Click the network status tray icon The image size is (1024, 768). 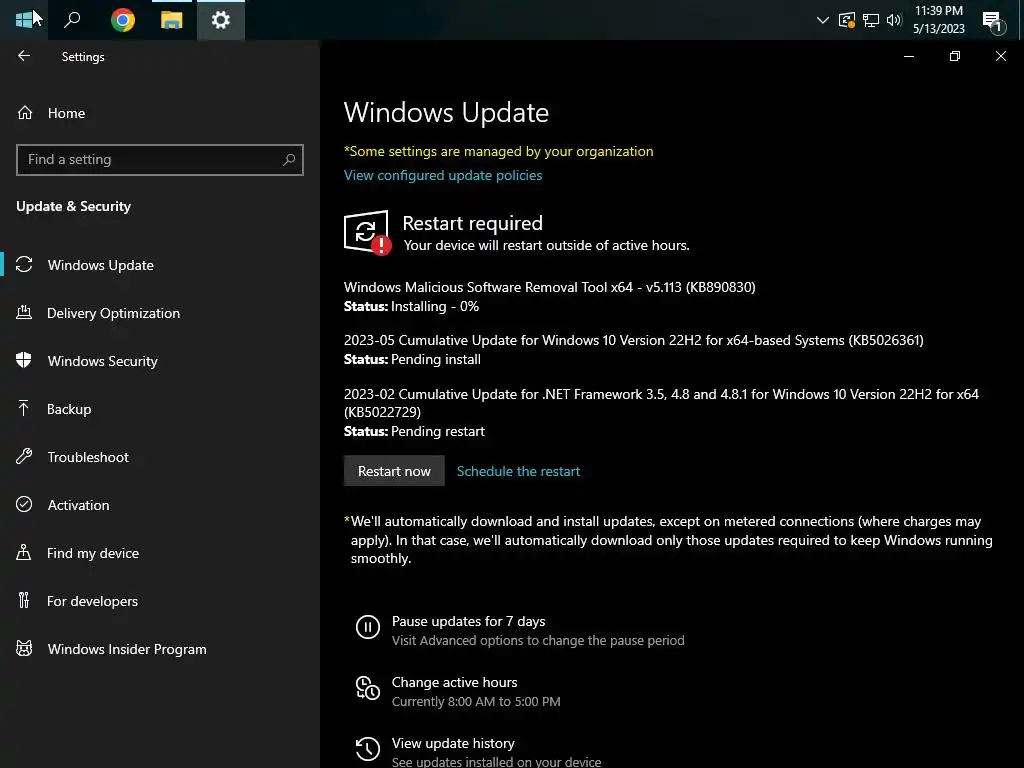871,20
